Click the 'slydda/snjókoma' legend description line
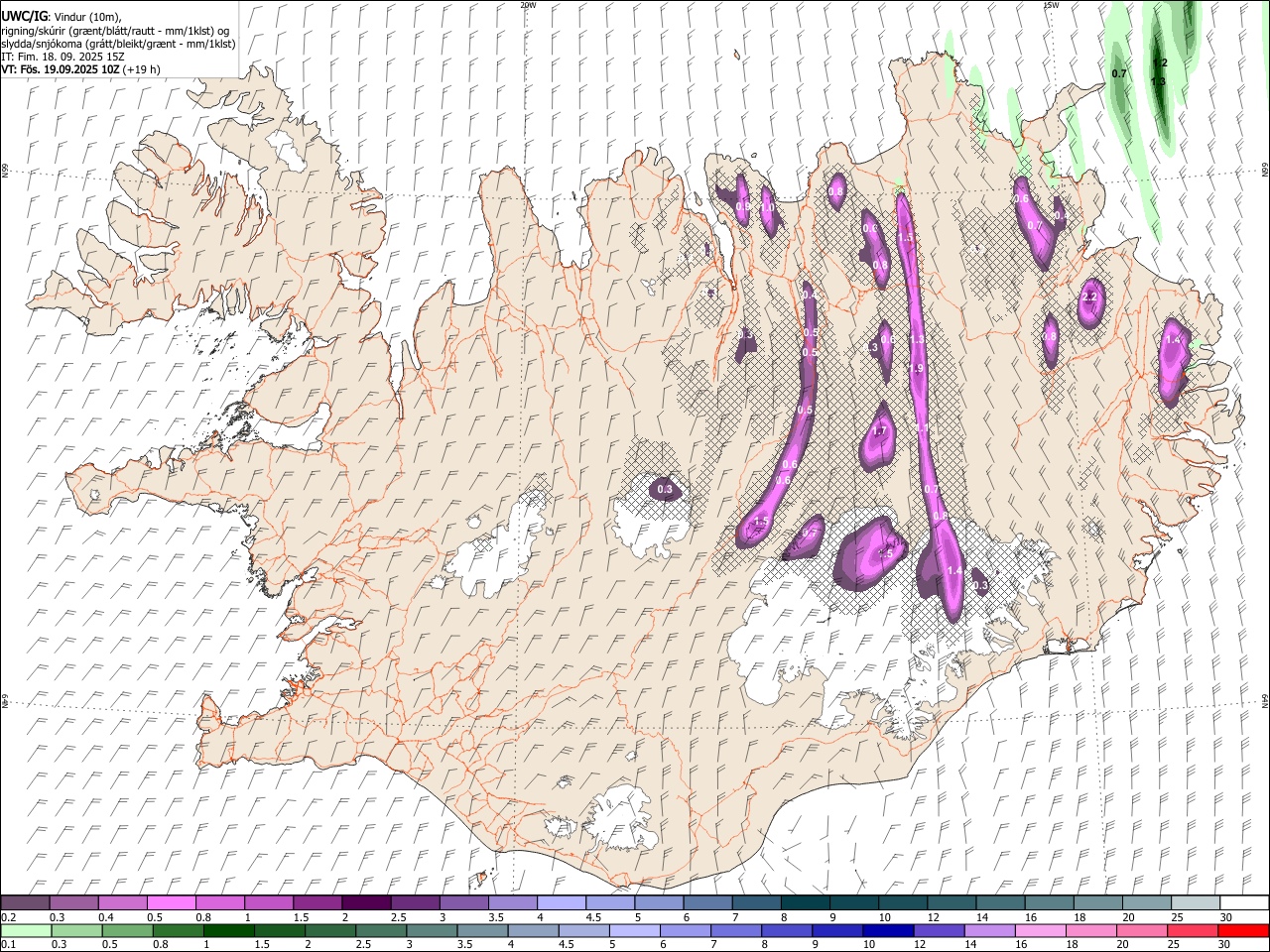This screenshot has width=1270, height=952. (x=118, y=44)
